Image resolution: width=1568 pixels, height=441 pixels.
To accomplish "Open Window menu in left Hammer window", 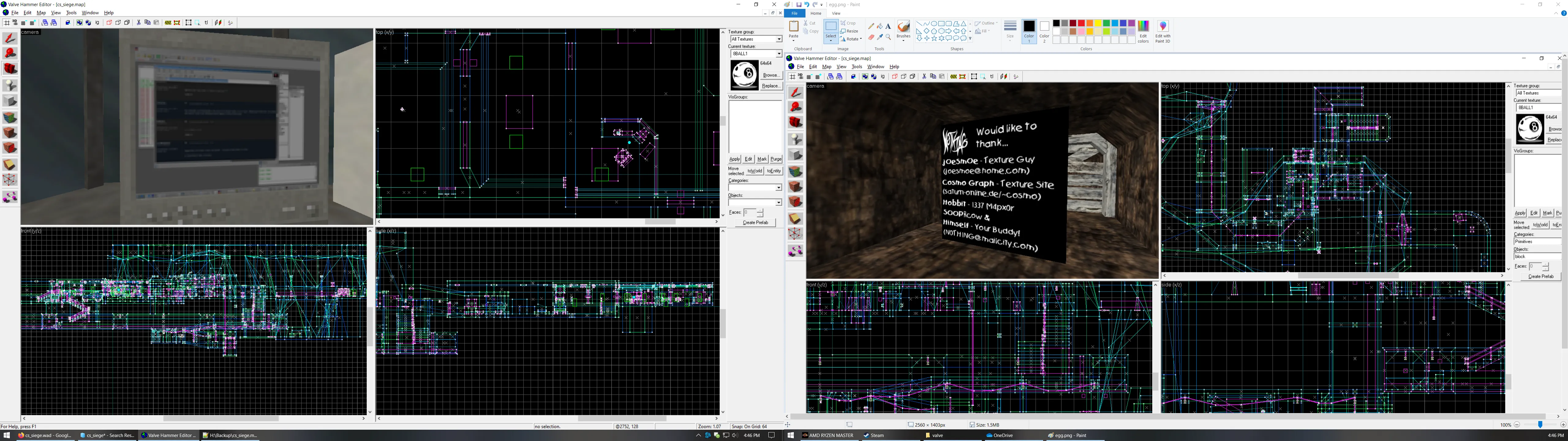I will coord(90,13).
